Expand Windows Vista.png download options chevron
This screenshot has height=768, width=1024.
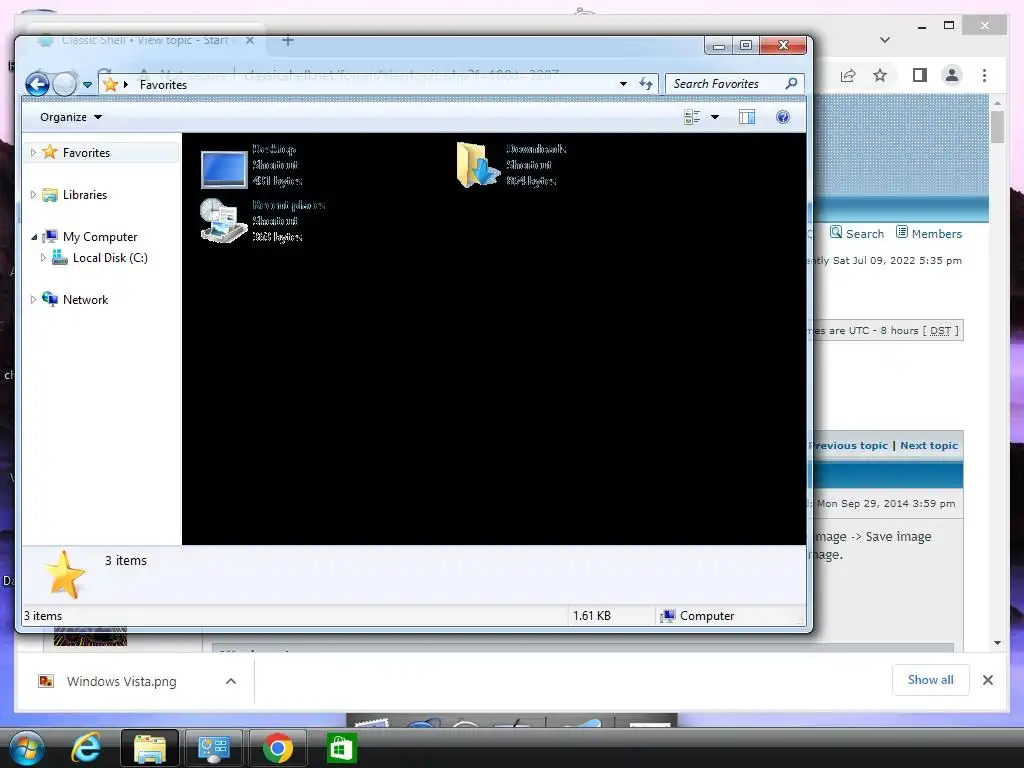click(231, 681)
